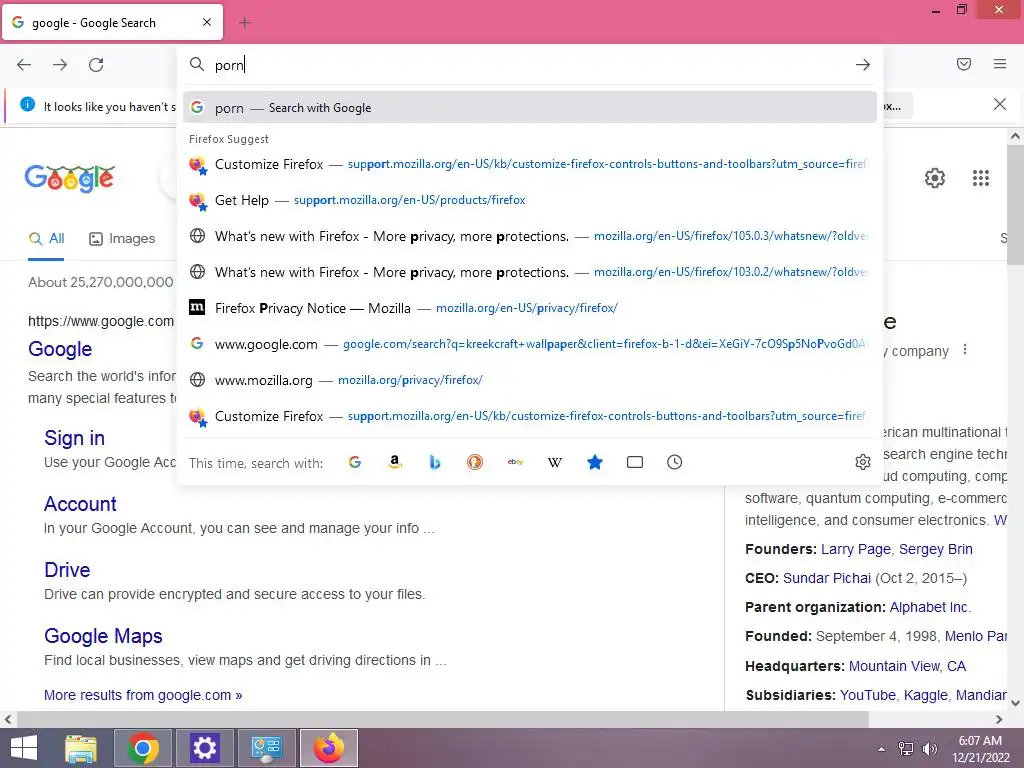Open the YouTube subsidiary link
Screen dimensions: 1024x768
(867, 695)
